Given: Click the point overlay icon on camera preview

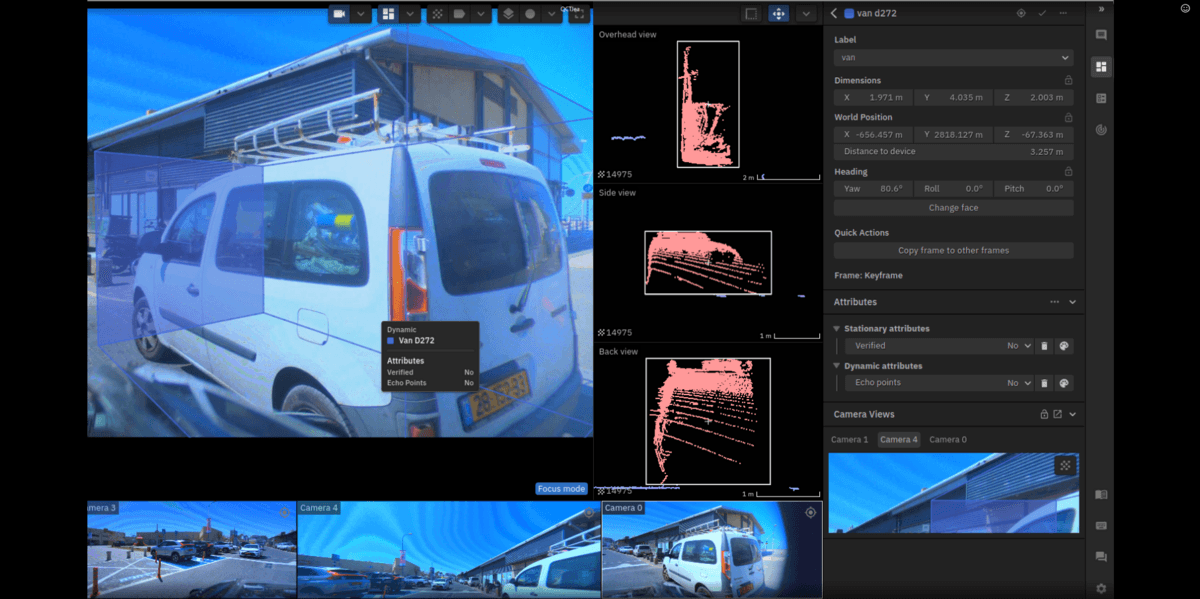Looking at the screenshot, I should click(1065, 466).
